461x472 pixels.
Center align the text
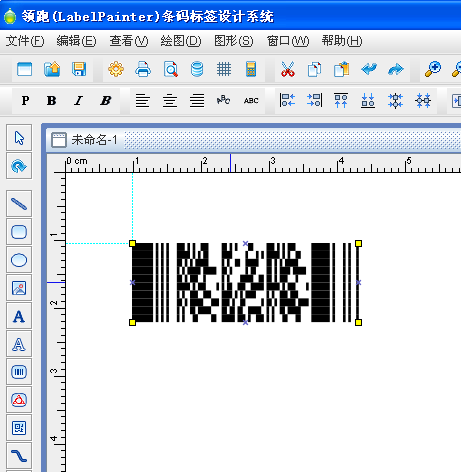point(170,100)
